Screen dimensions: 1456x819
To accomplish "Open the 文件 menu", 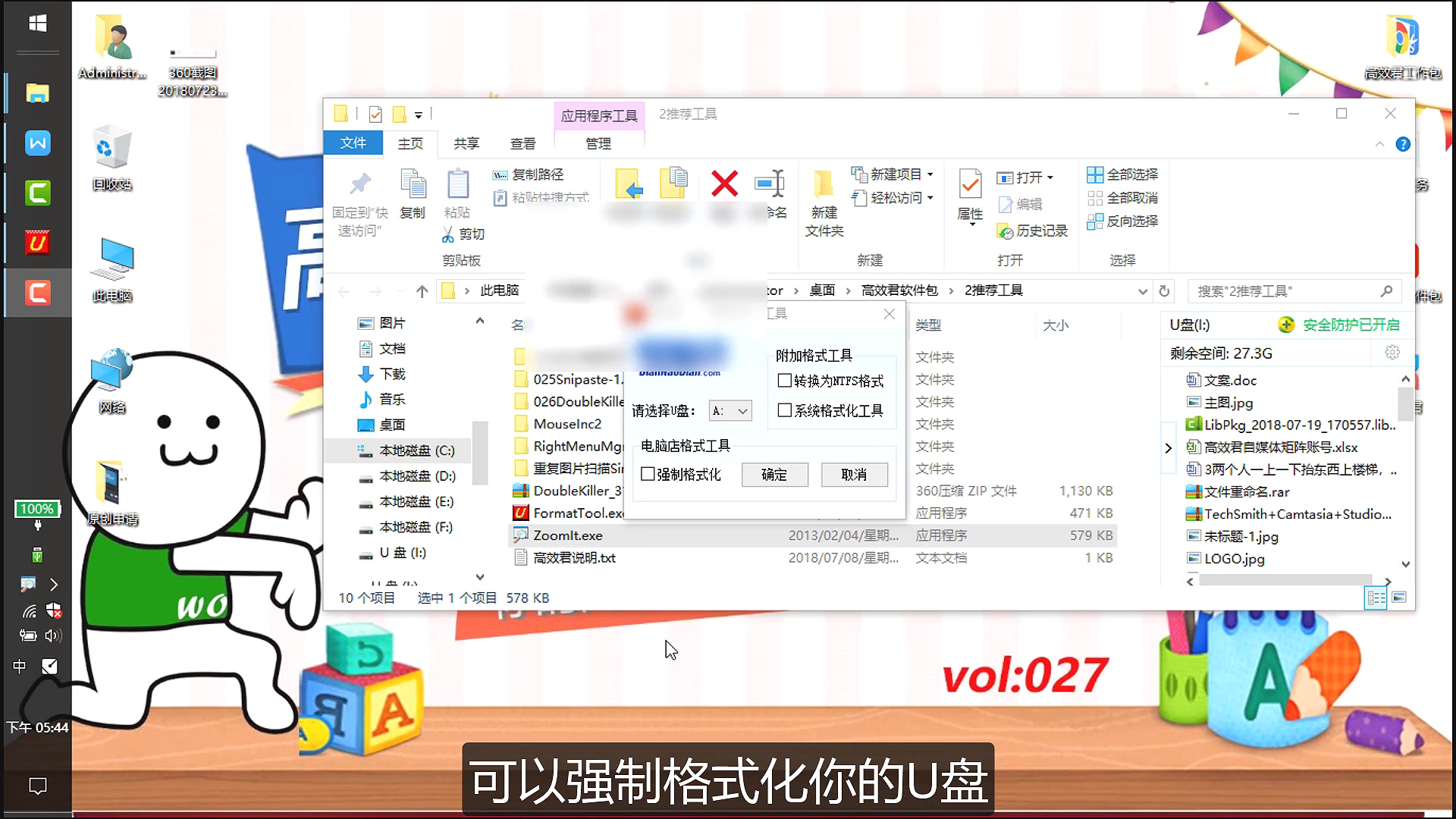I will click(x=353, y=143).
